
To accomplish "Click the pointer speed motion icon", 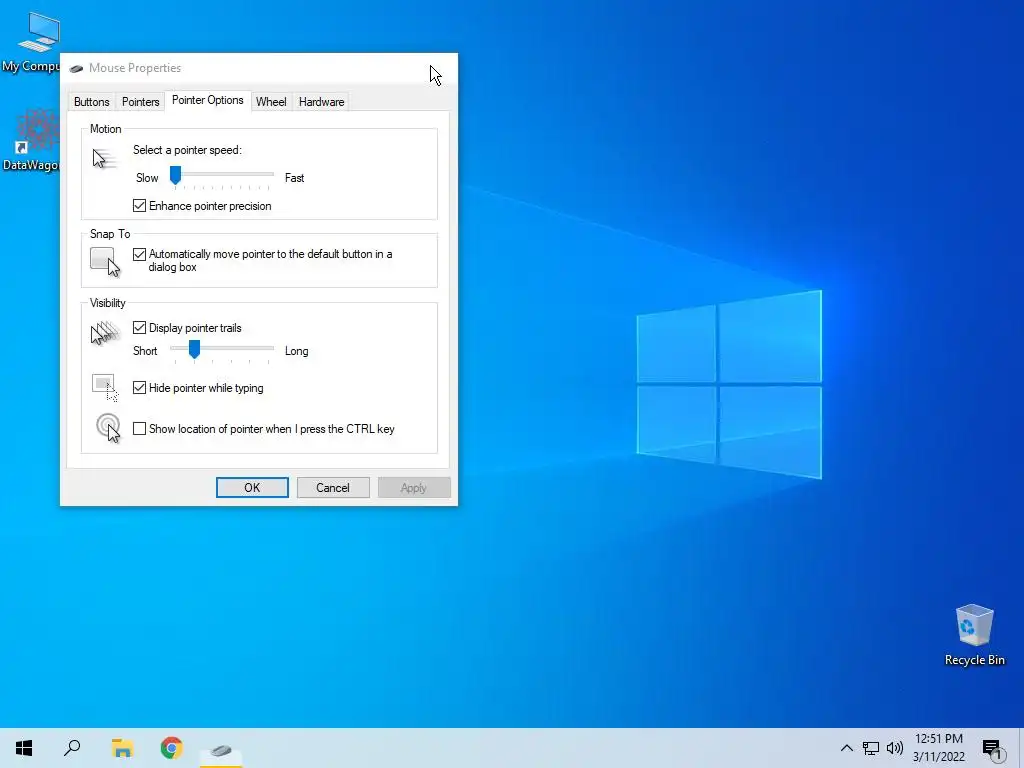I will (104, 159).
